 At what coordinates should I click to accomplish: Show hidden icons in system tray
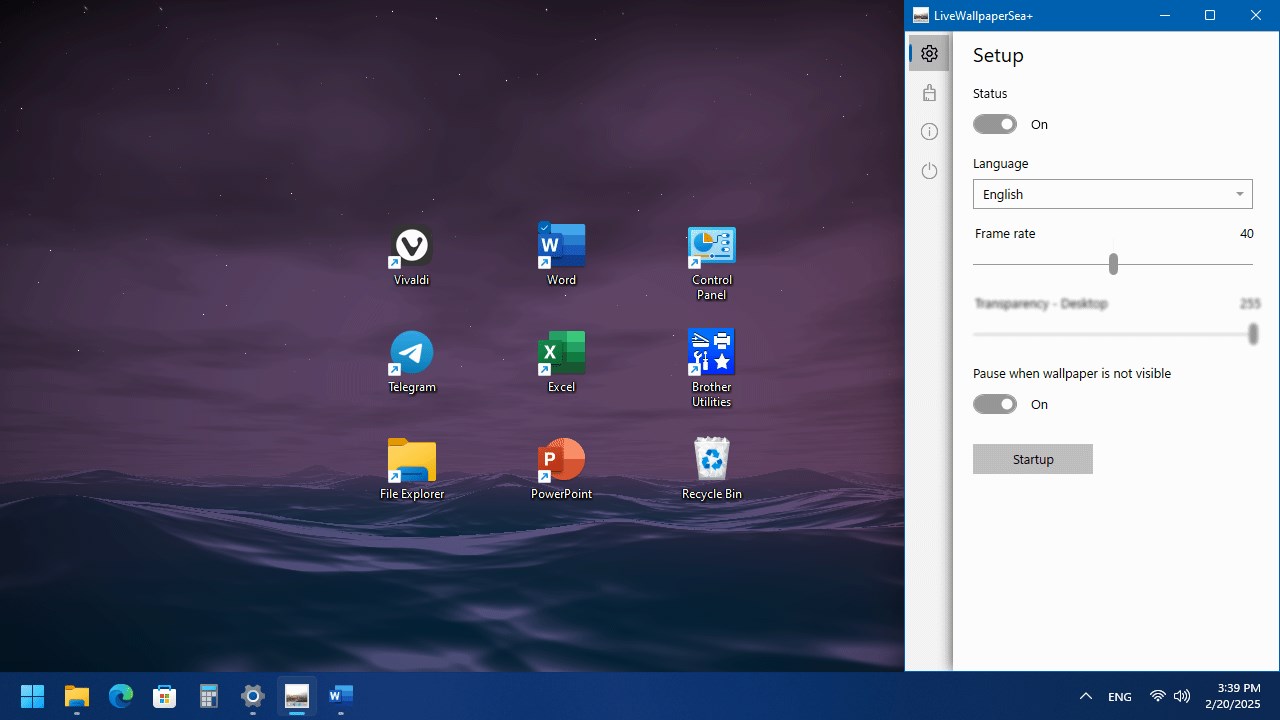[1085, 696]
